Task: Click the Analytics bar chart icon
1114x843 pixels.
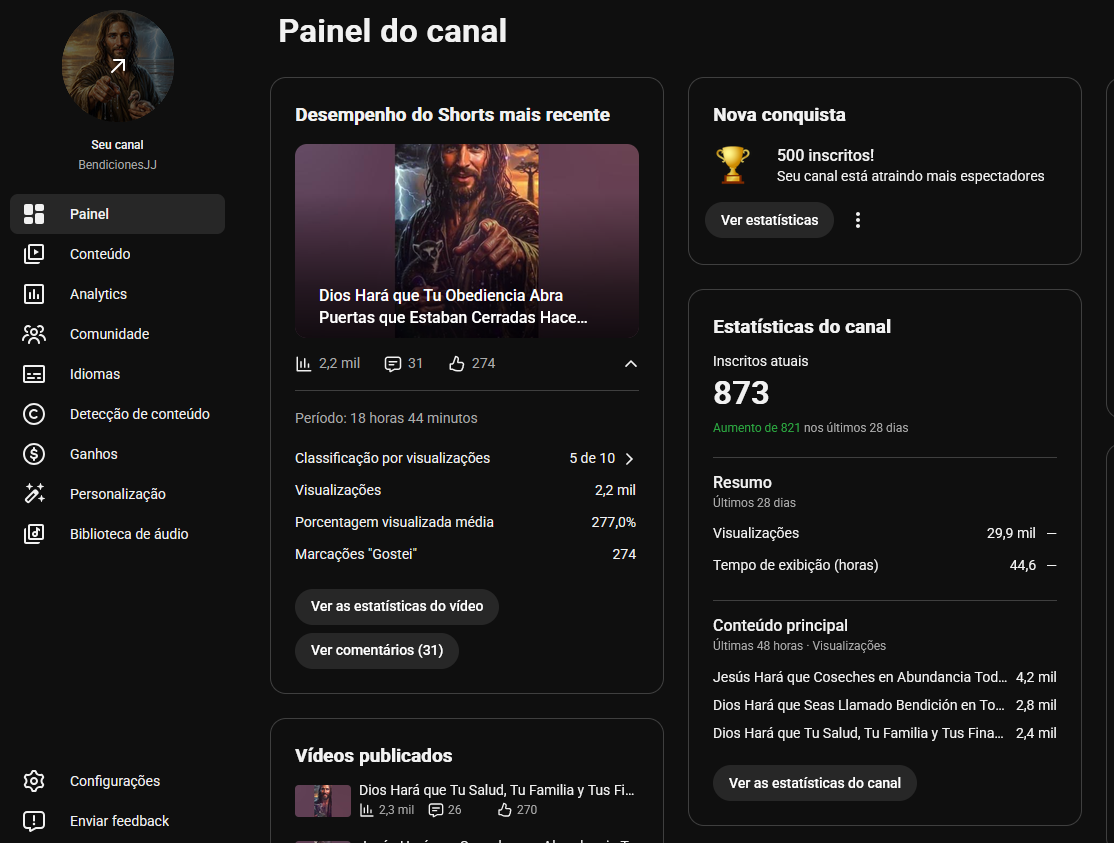Action: pyautogui.click(x=33, y=294)
